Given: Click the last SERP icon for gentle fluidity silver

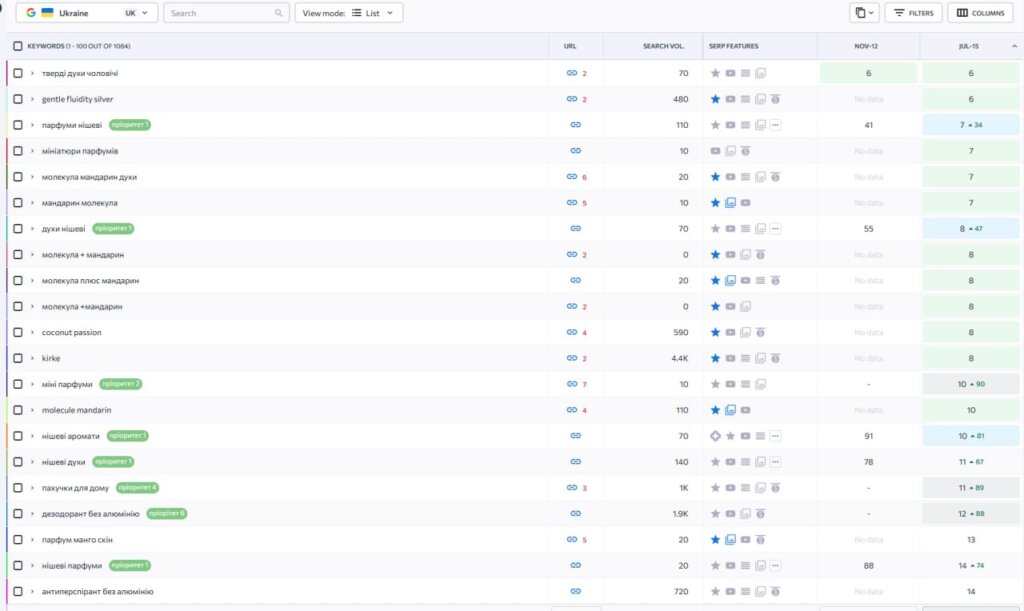Looking at the screenshot, I should pos(776,99).
